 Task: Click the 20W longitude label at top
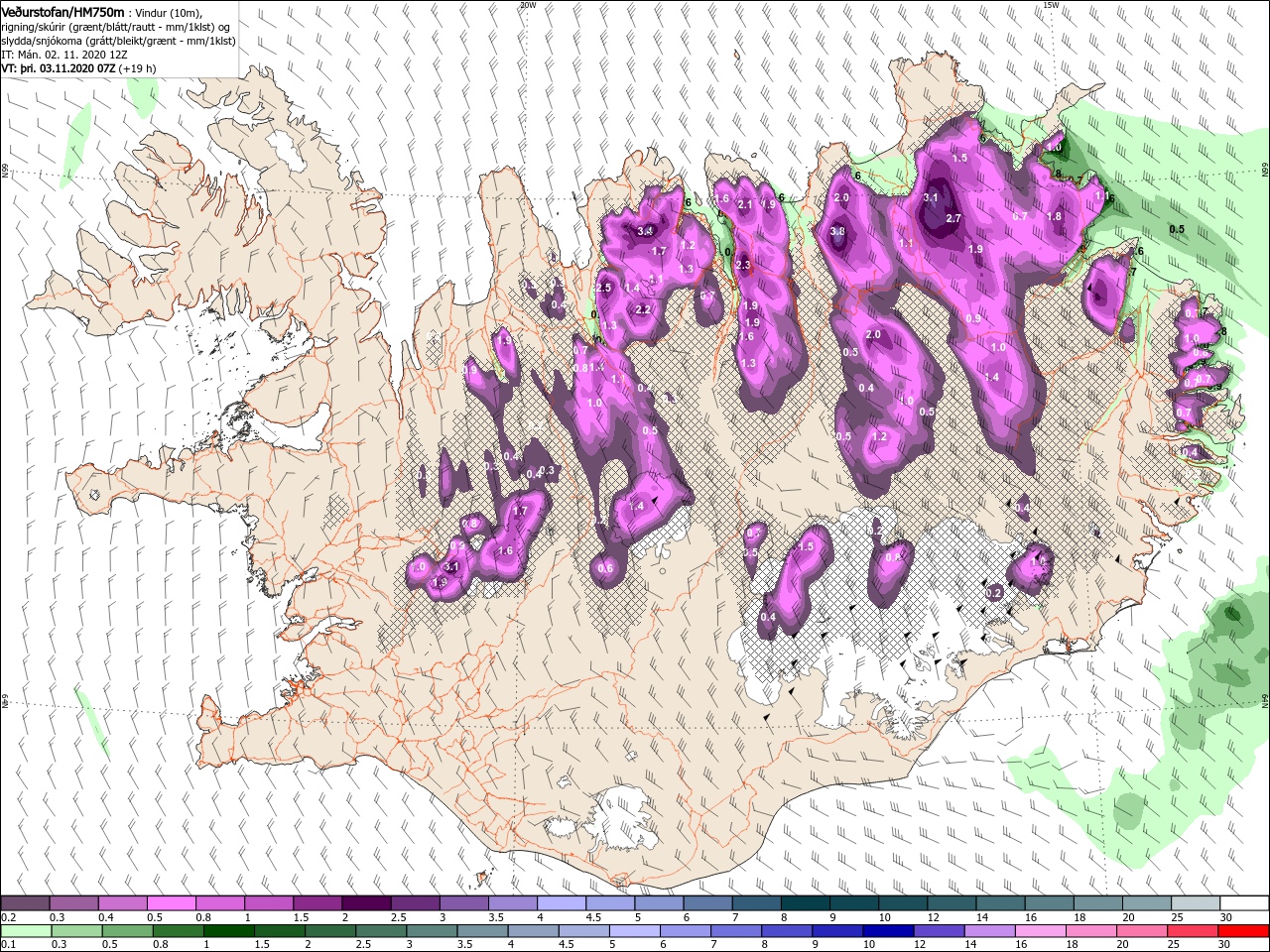pos(527,5)
